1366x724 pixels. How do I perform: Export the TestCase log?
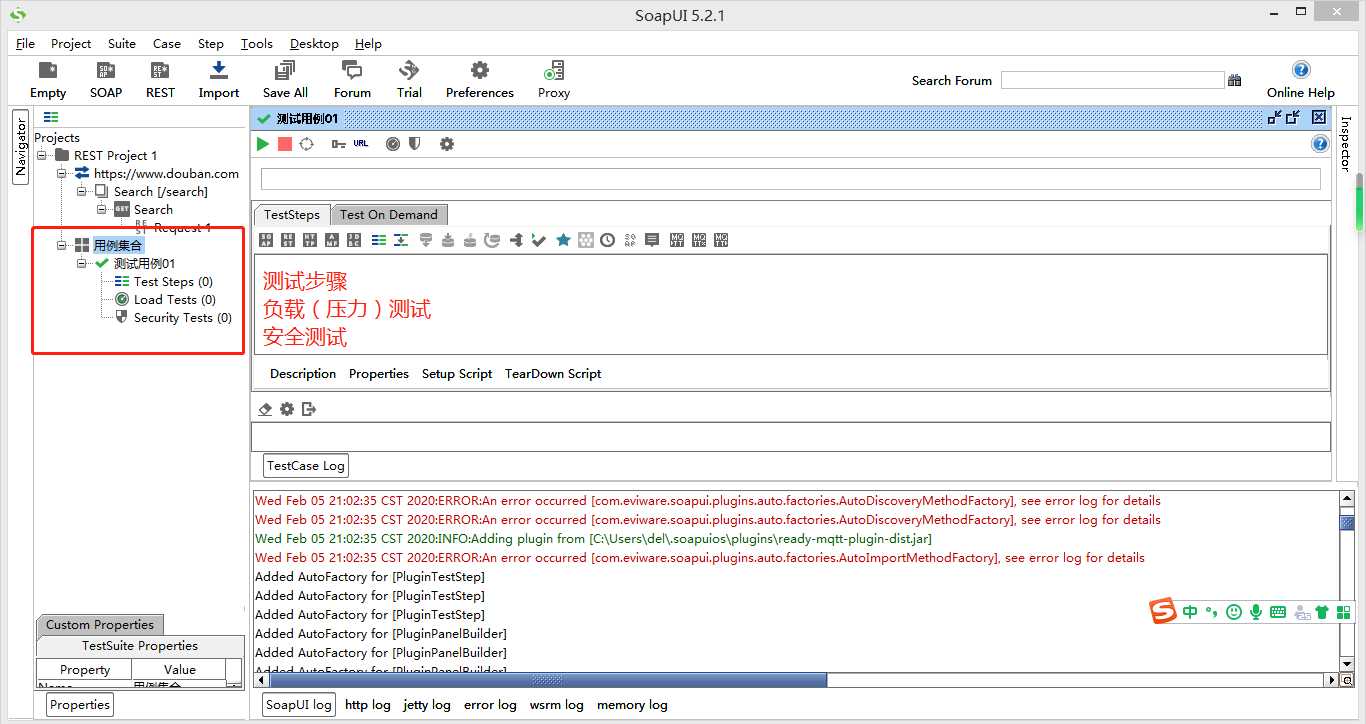(x=309, y=409)
